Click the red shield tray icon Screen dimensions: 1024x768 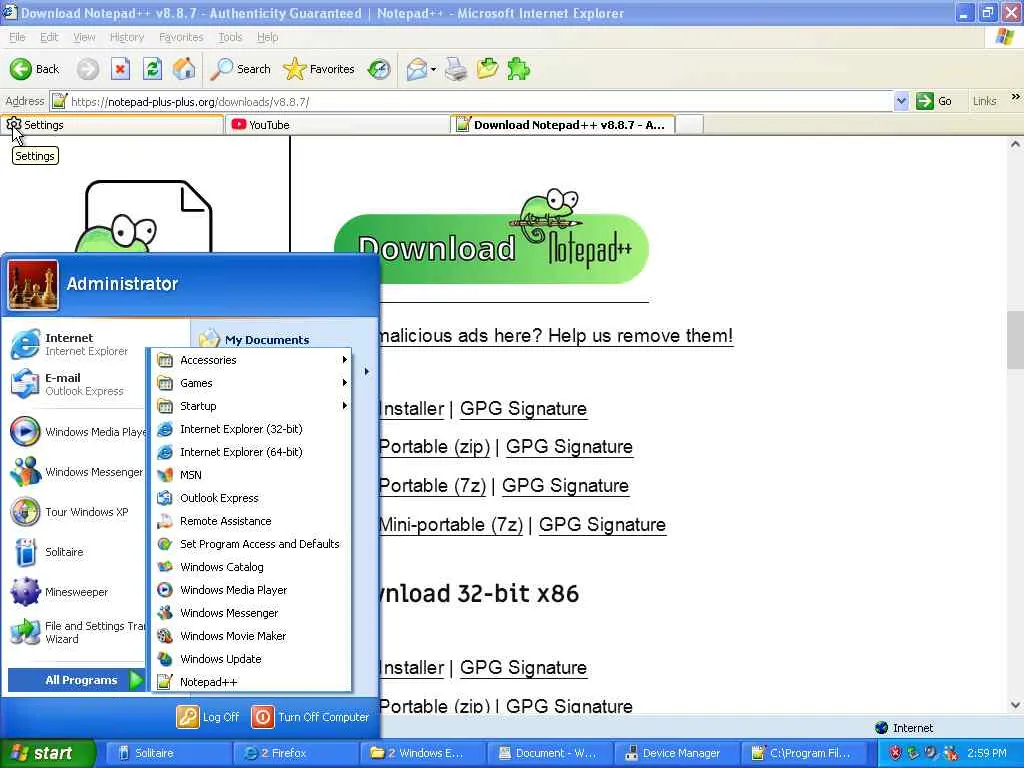tap(895, 753)
